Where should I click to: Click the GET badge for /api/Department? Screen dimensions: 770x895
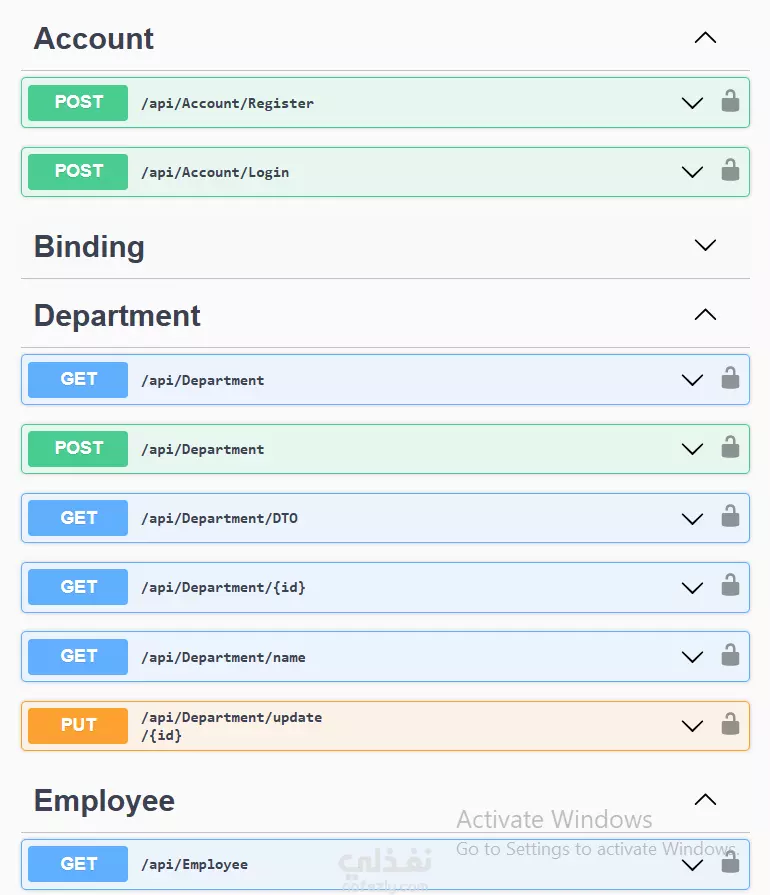pos(78,380)
